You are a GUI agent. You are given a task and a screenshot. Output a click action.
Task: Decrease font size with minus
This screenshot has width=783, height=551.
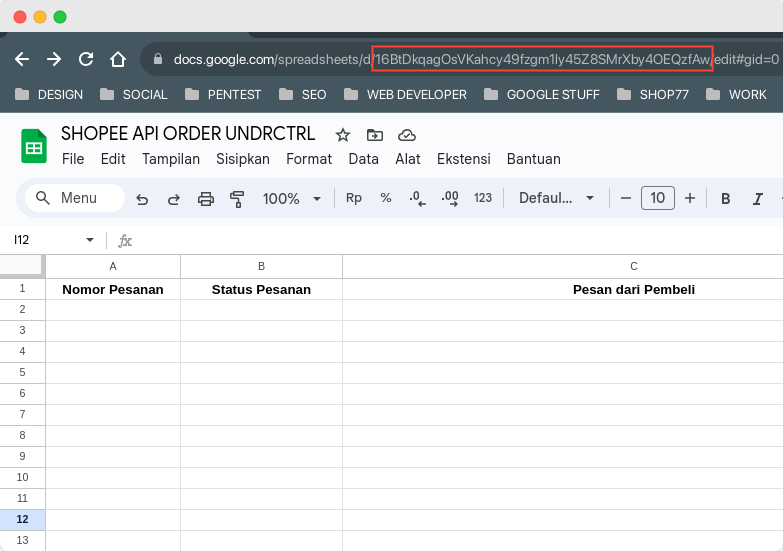[626, 198]
